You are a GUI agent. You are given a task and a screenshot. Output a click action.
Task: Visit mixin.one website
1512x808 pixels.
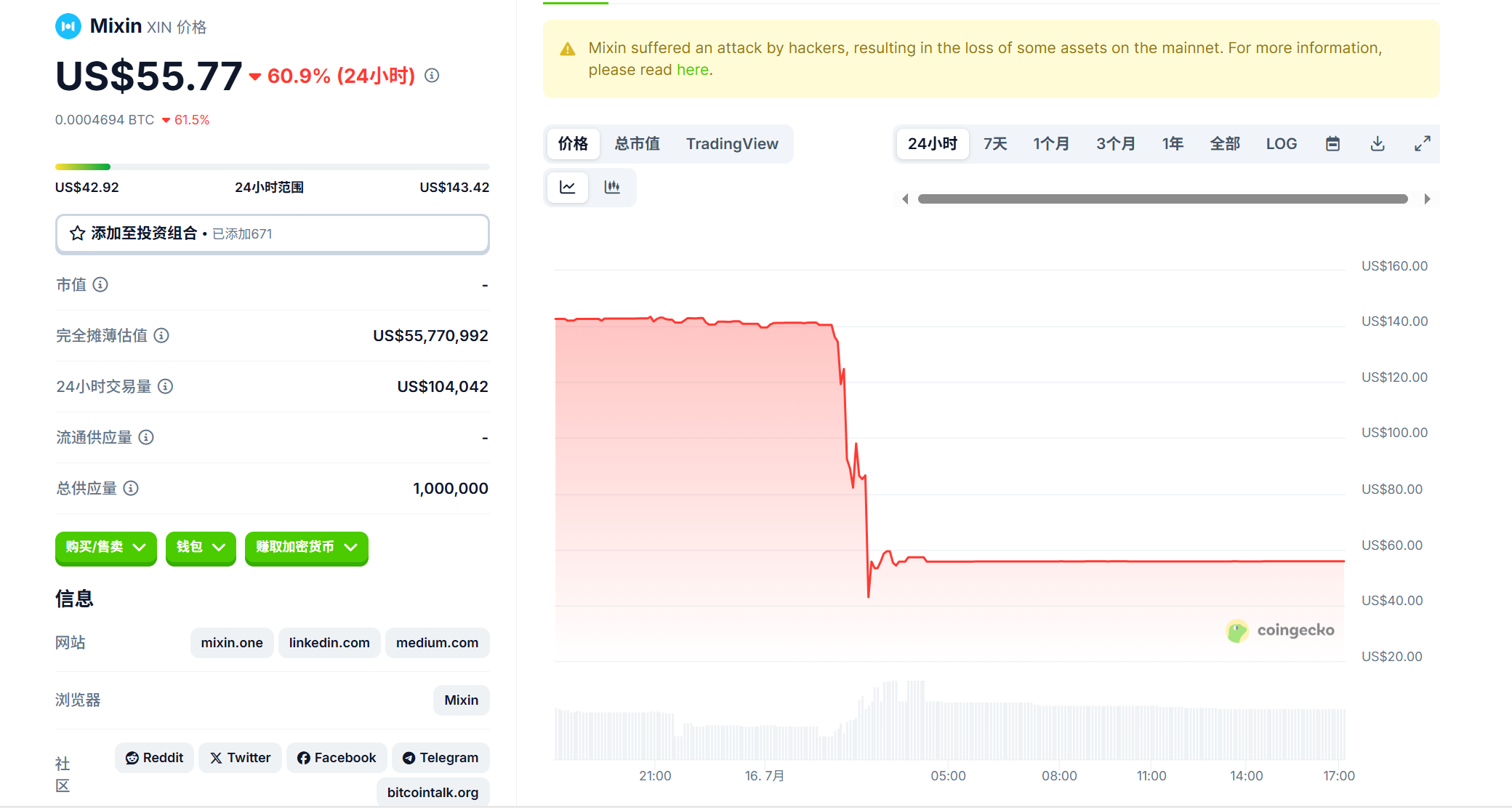coord(232,643)
